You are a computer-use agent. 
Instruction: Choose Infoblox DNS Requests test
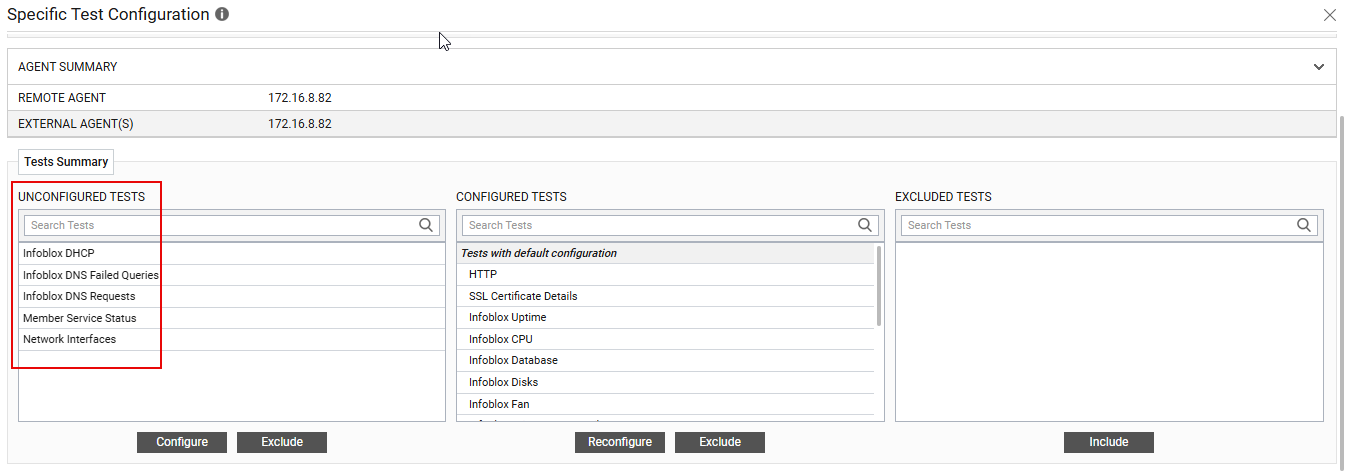click(x=79, y=296)
